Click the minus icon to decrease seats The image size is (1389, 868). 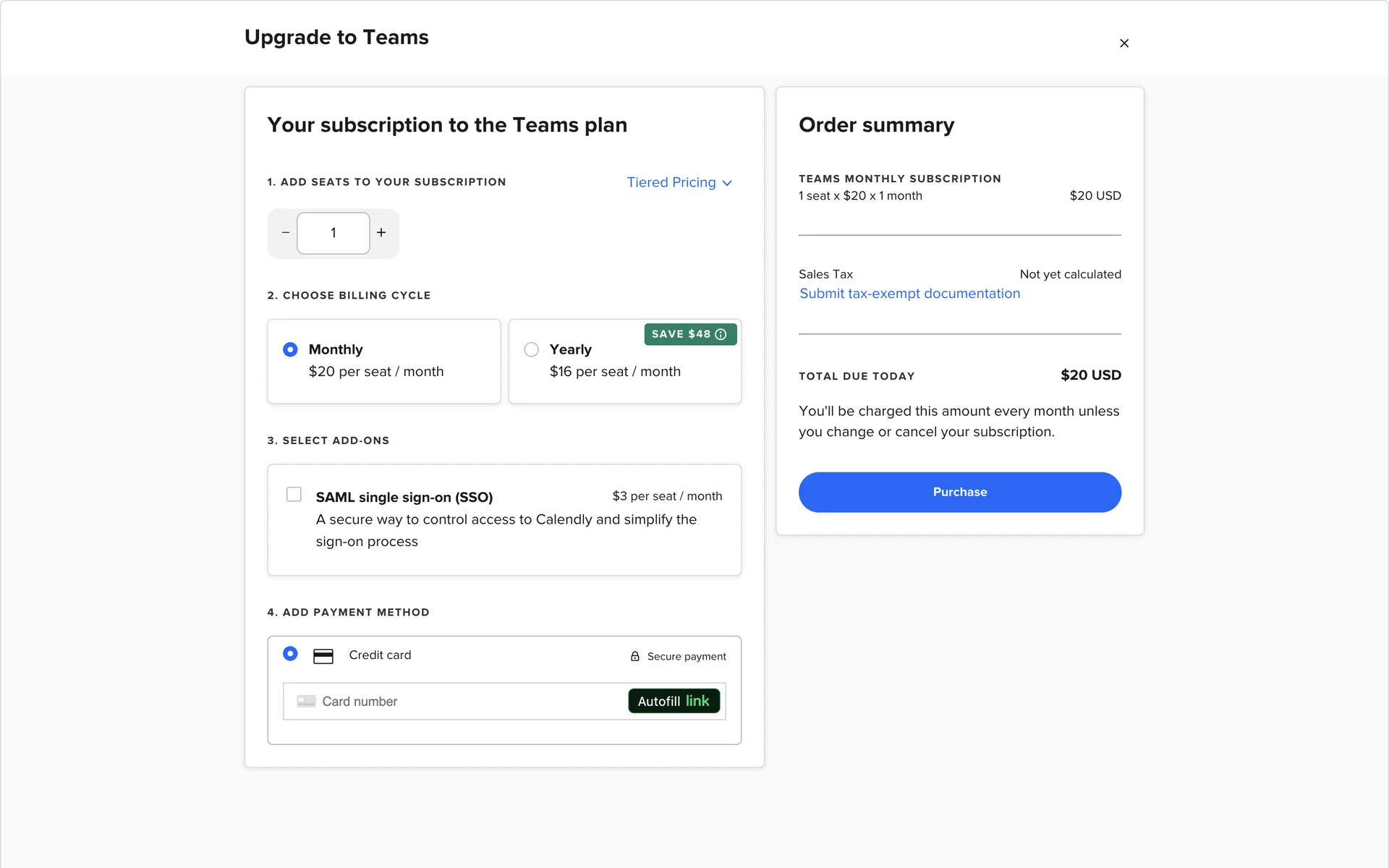(285, 233)
